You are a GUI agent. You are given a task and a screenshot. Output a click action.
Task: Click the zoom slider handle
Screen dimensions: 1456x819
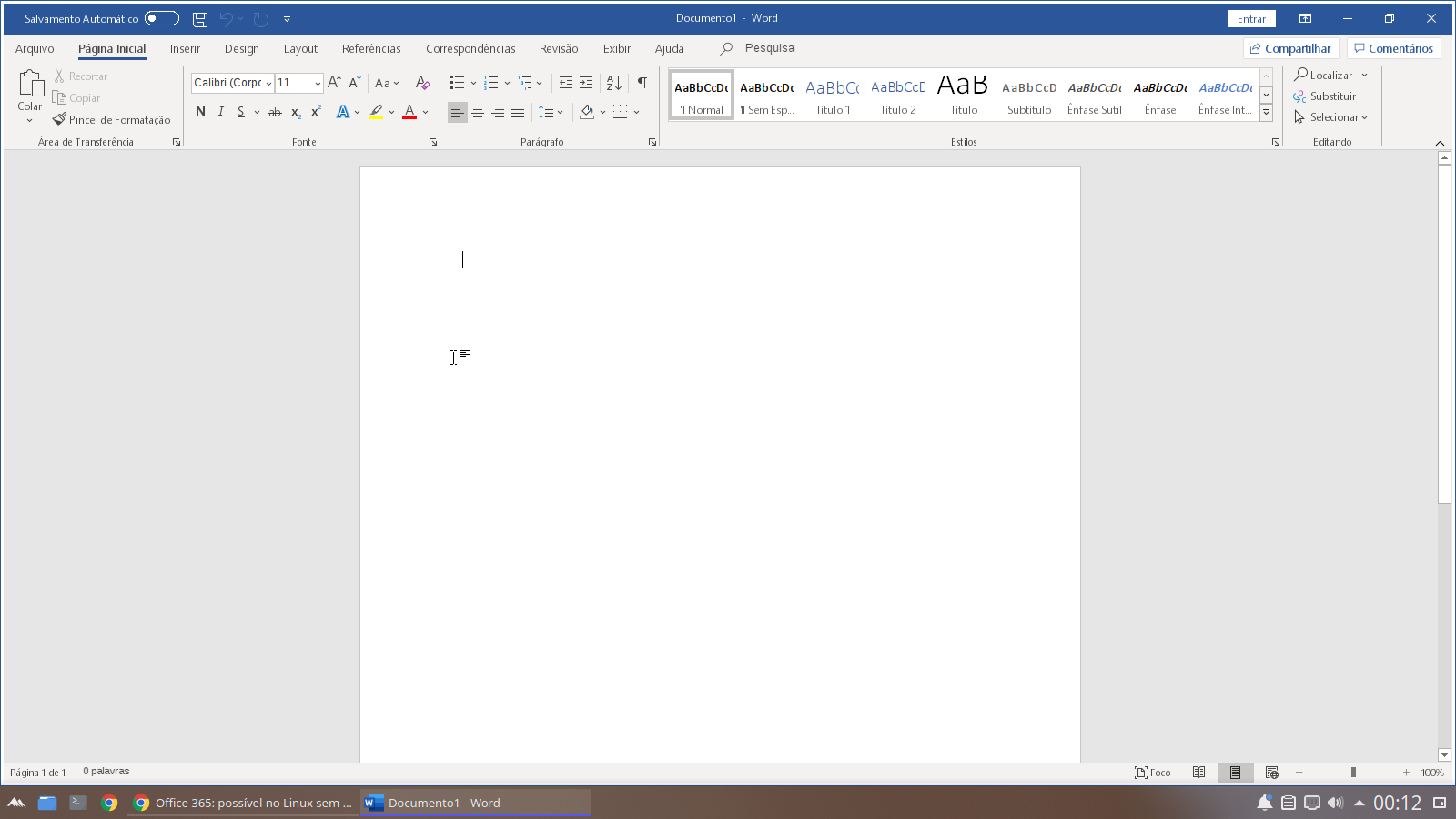click(1353, 773)
